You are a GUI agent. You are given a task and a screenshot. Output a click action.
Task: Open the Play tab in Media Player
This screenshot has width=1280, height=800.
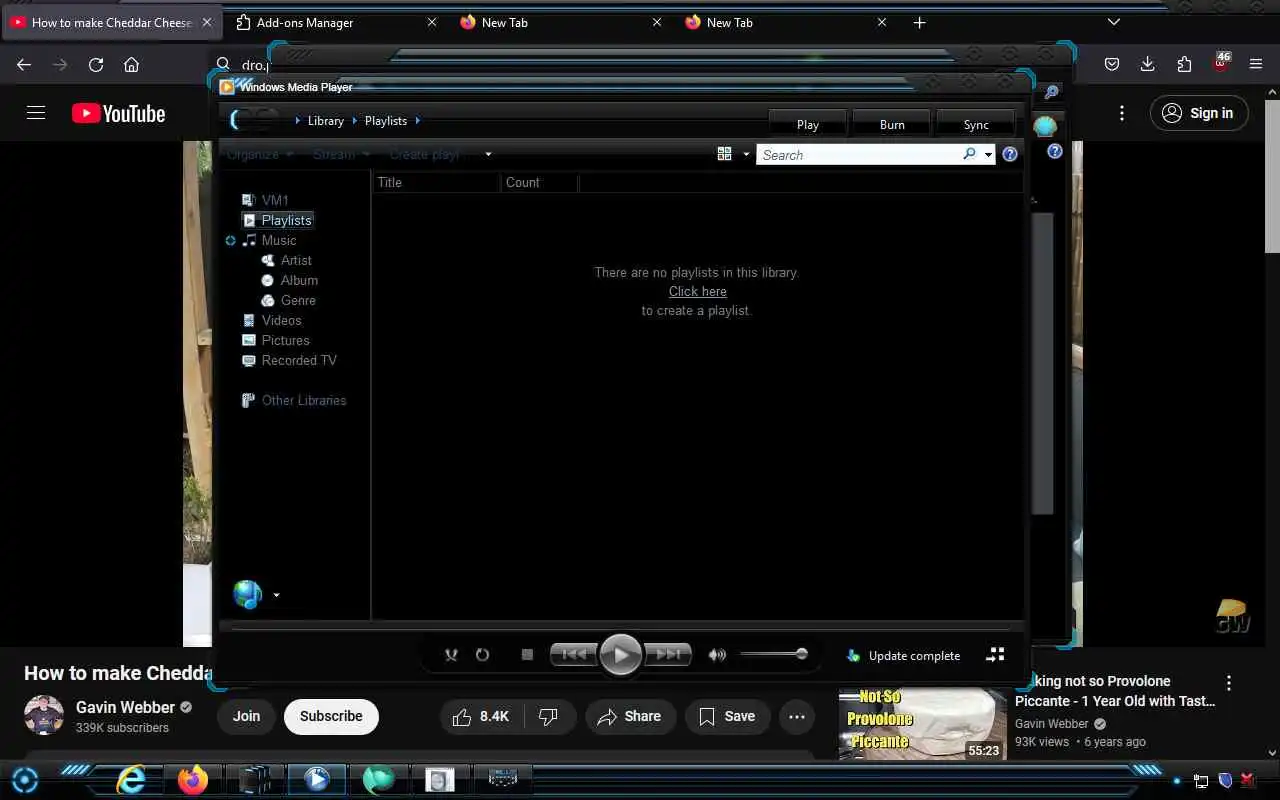point(808,124)
